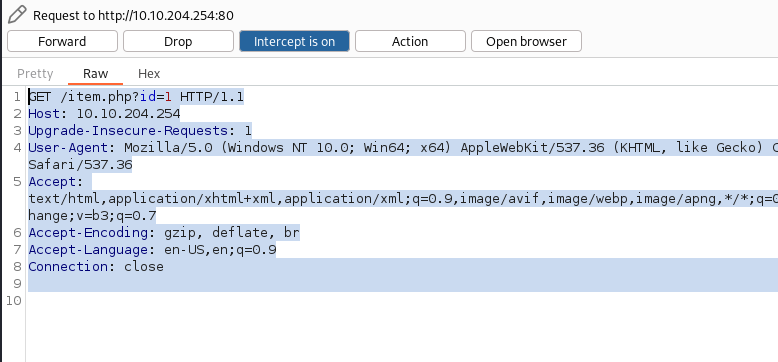
Task: Switch to the Pretty tab
Action: [35, 73]
